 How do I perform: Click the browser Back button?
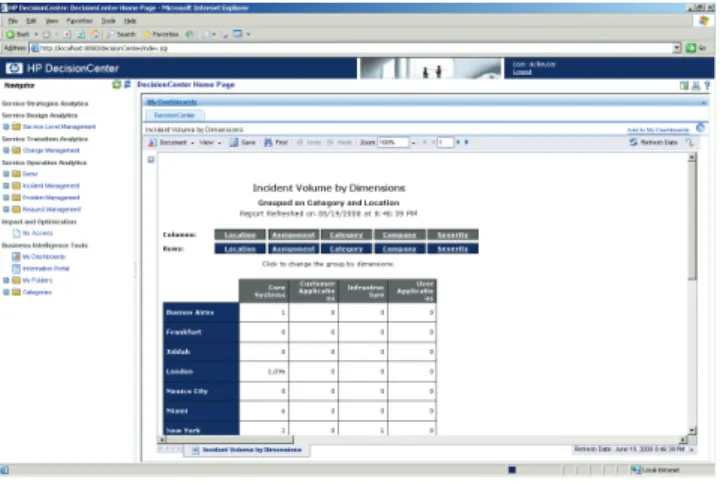18,34
